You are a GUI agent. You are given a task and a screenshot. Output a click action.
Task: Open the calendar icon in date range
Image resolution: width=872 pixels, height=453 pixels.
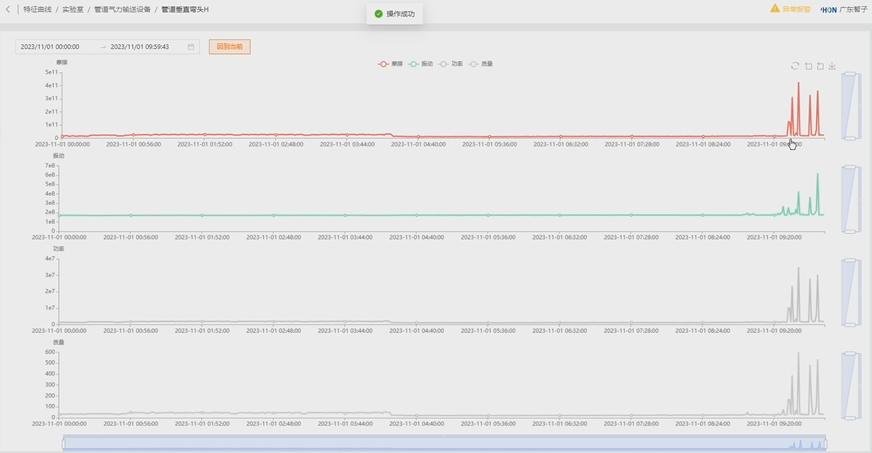click(x=191, y=47)
